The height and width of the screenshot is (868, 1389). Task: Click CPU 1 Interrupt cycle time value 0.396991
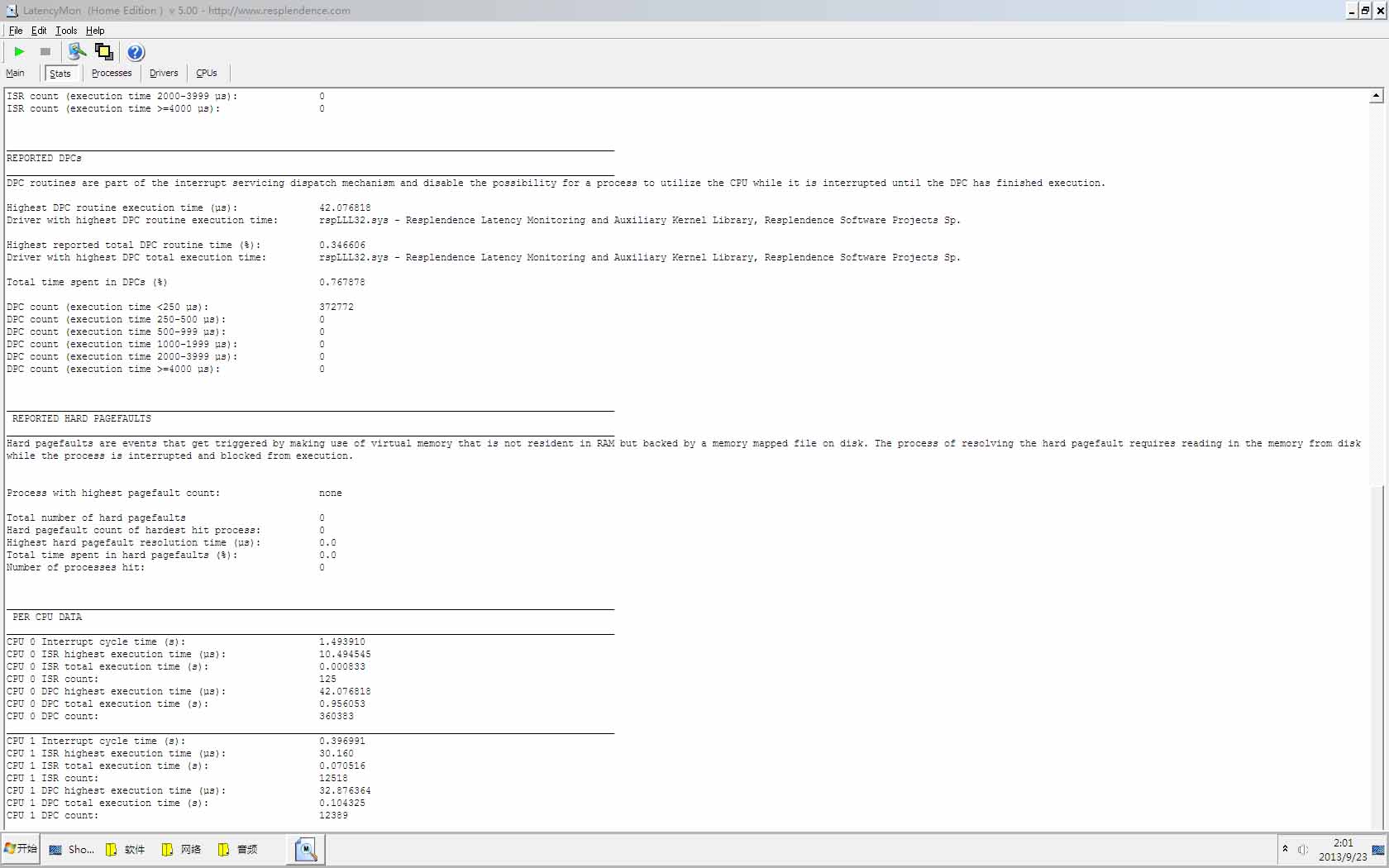342,741
